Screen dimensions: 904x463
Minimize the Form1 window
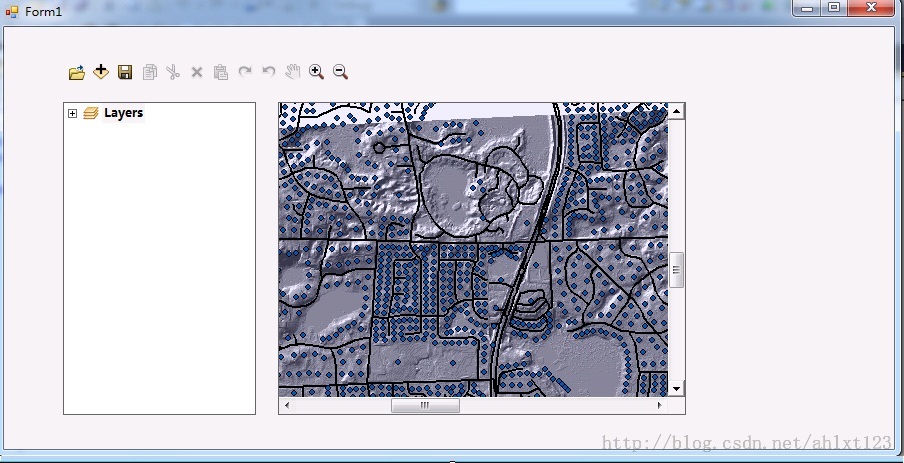pos(807,8)
